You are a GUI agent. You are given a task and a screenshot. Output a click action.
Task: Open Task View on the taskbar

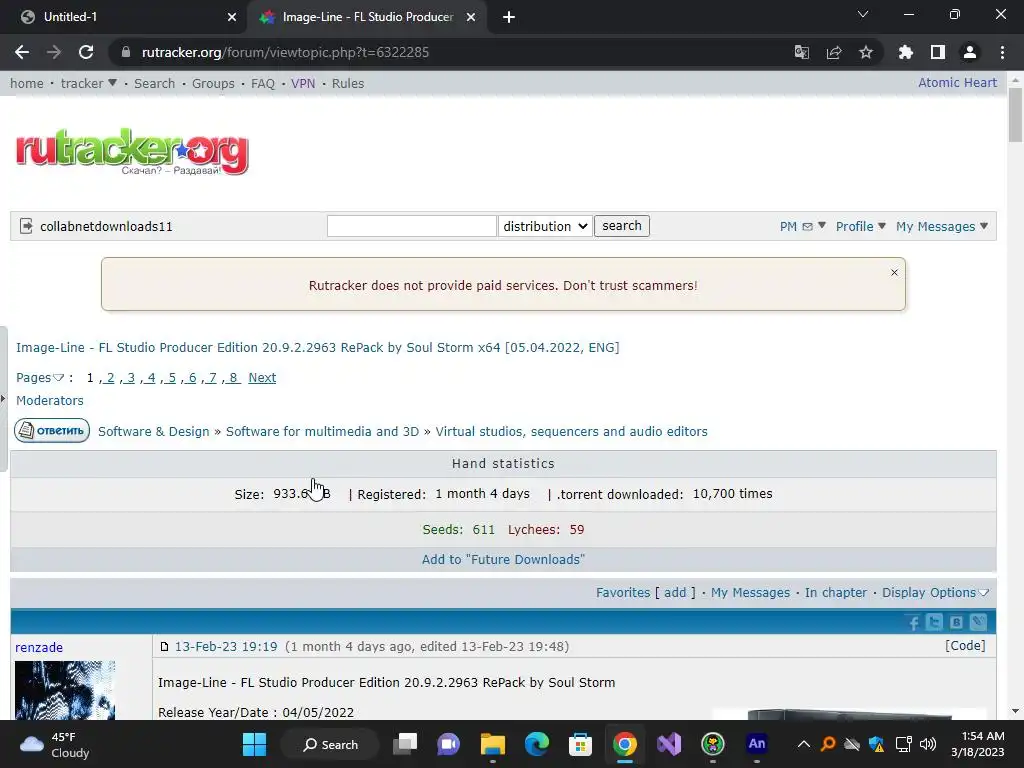[405, 744]
